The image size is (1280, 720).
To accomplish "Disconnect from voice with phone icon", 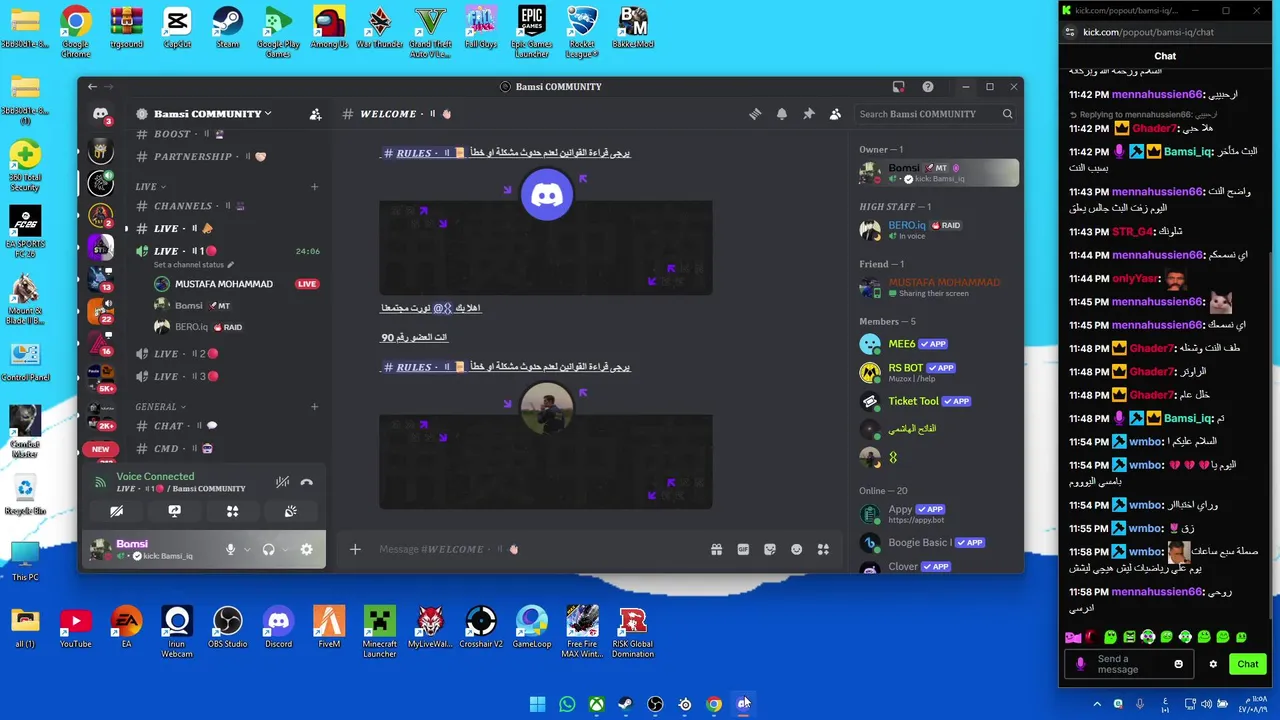I will coord(307,482).
